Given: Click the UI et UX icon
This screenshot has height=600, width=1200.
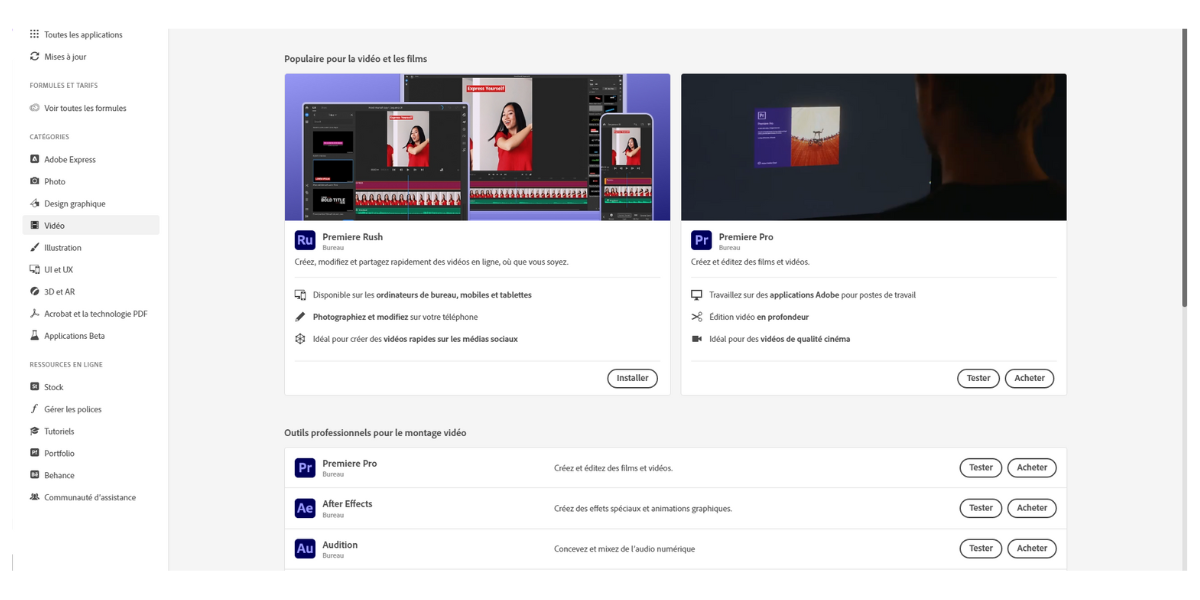Looking at the screenshot, I should pos(35,269).
